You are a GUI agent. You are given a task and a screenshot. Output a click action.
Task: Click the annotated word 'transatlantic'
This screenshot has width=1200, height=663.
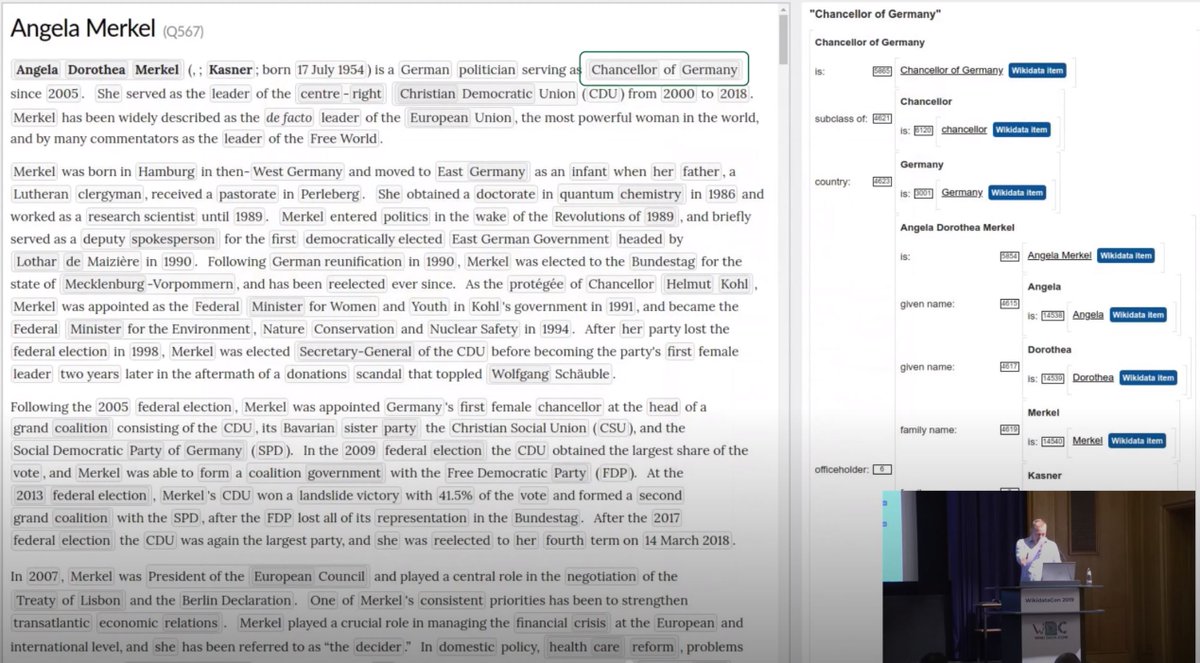[51, 621]
